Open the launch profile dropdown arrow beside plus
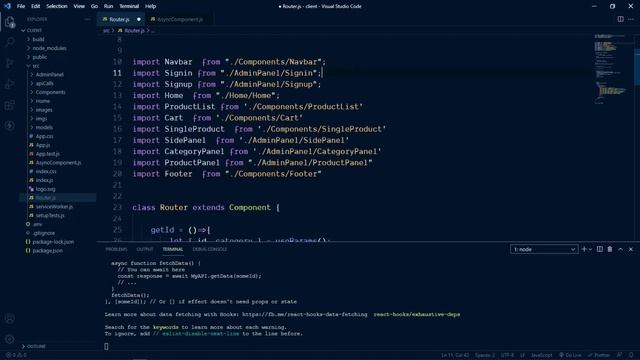Image resolution: width=640 pixels, height=360 pixels. tap(590, 249)
